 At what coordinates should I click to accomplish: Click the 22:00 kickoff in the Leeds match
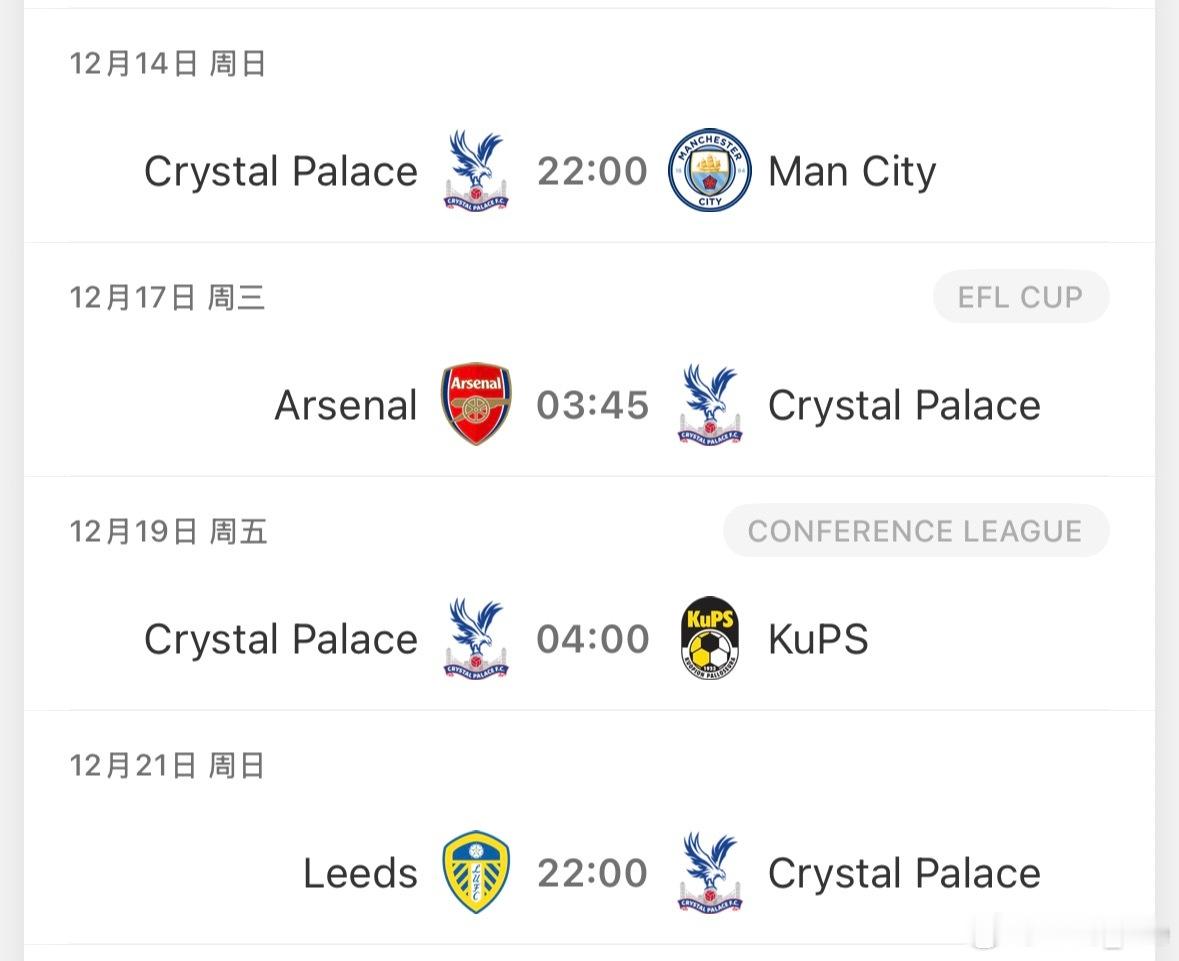tap(592, 873)
